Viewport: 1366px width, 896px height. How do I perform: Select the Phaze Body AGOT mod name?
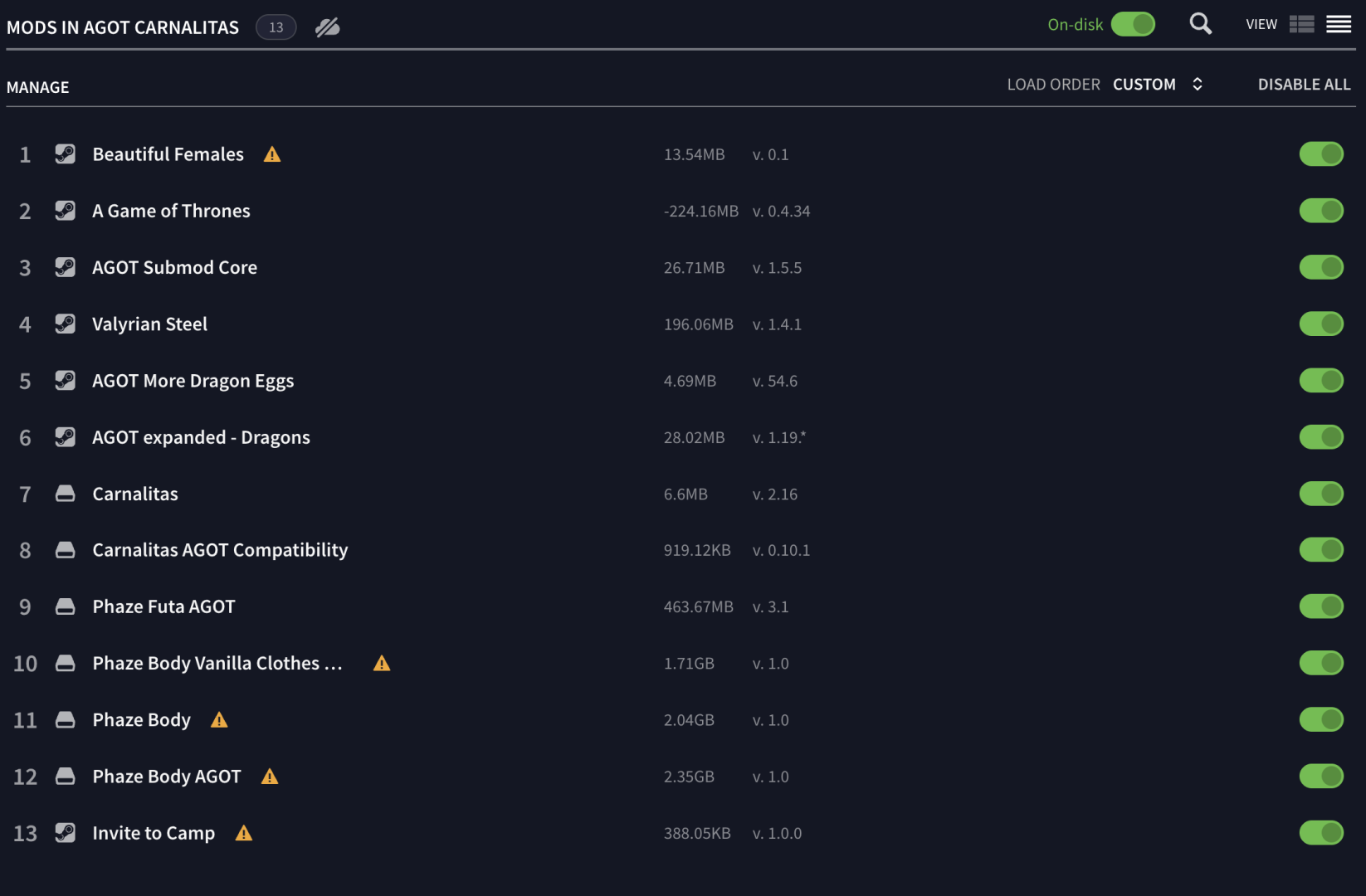pos(167,777)
